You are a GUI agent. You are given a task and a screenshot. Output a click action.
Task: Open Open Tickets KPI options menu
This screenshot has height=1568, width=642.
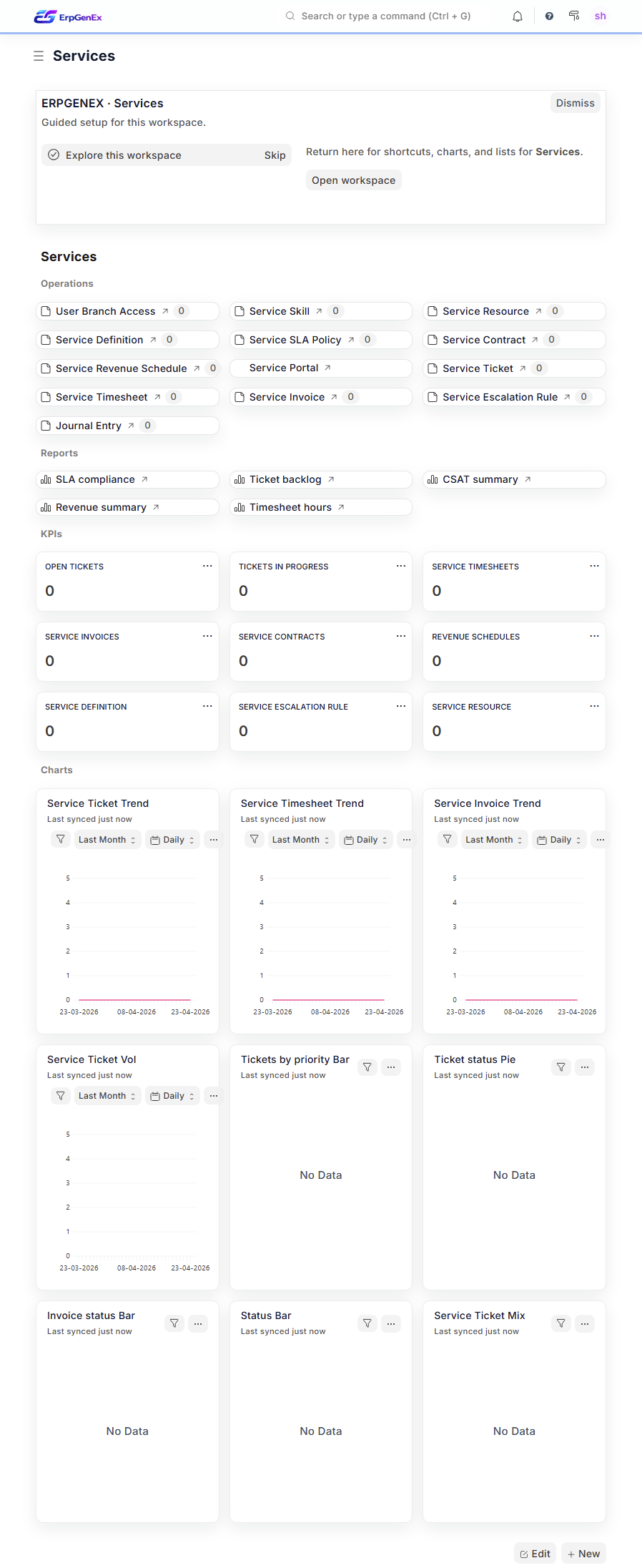(x=207, y=566)
